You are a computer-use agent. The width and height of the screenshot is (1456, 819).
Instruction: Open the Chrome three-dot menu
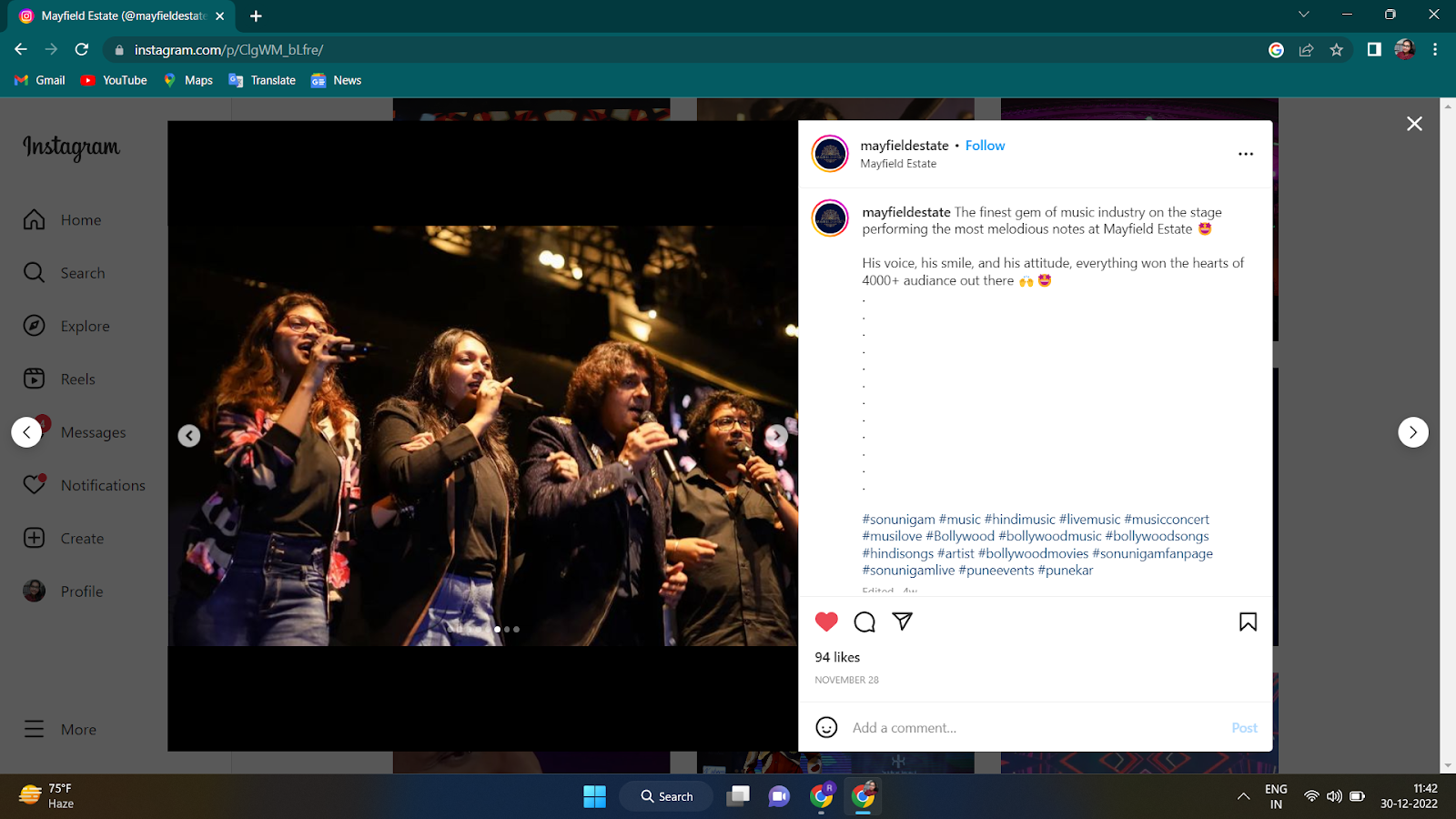[x=1435, y=50]
